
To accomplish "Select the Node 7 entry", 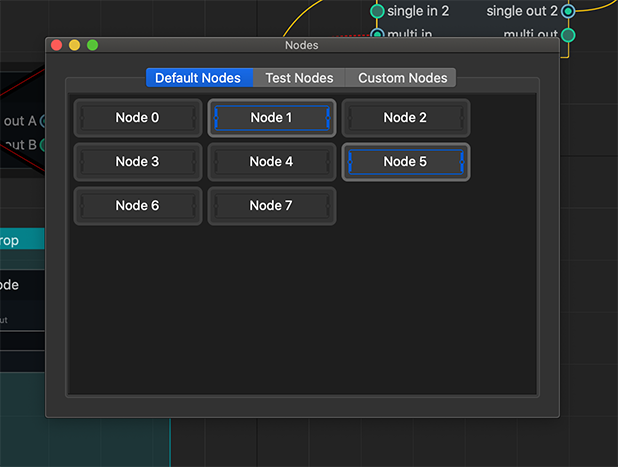I will [272, 206].
